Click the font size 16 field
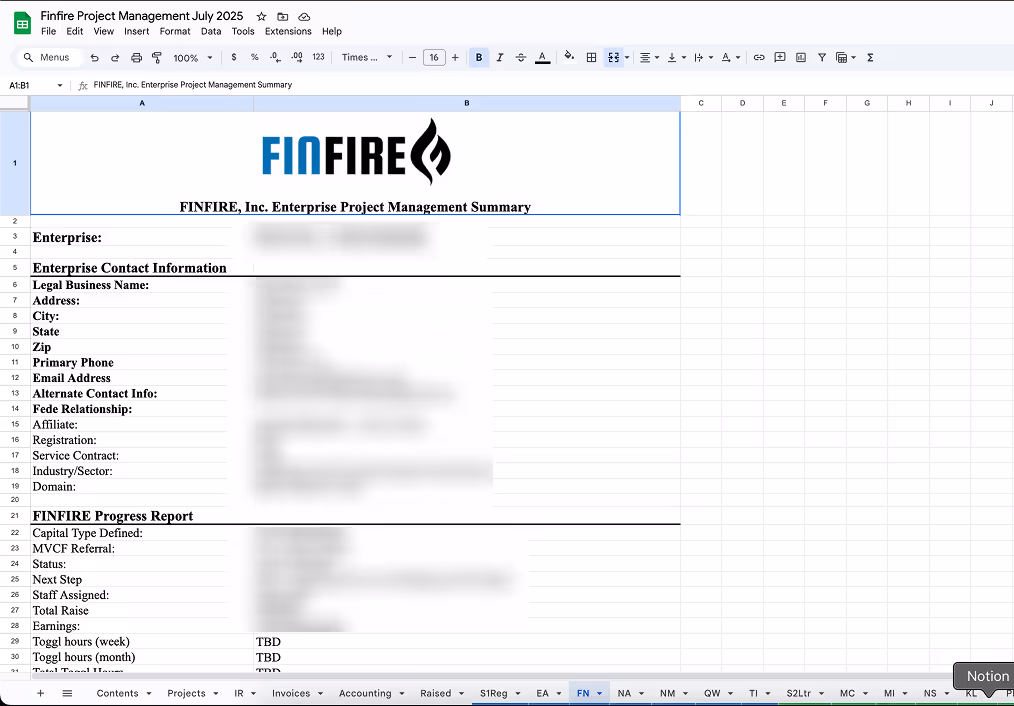The image size is (1014, 706). coord(434,58)
